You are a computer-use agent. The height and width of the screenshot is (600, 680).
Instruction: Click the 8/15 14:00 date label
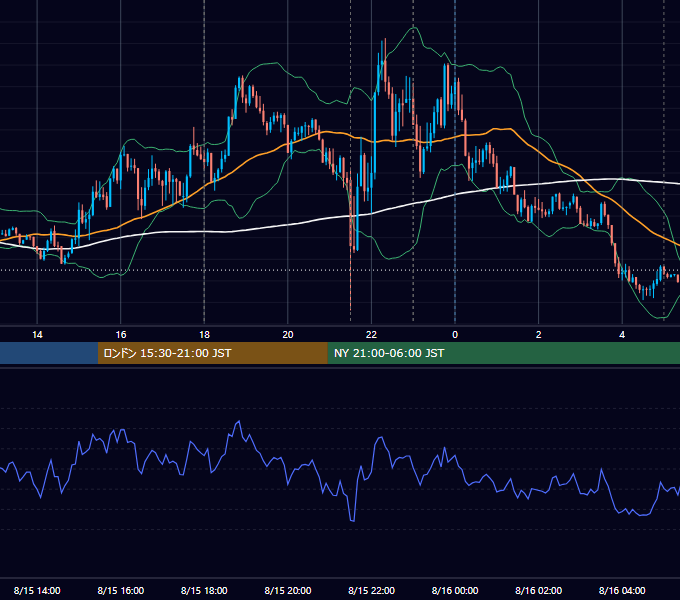(37, 590)
